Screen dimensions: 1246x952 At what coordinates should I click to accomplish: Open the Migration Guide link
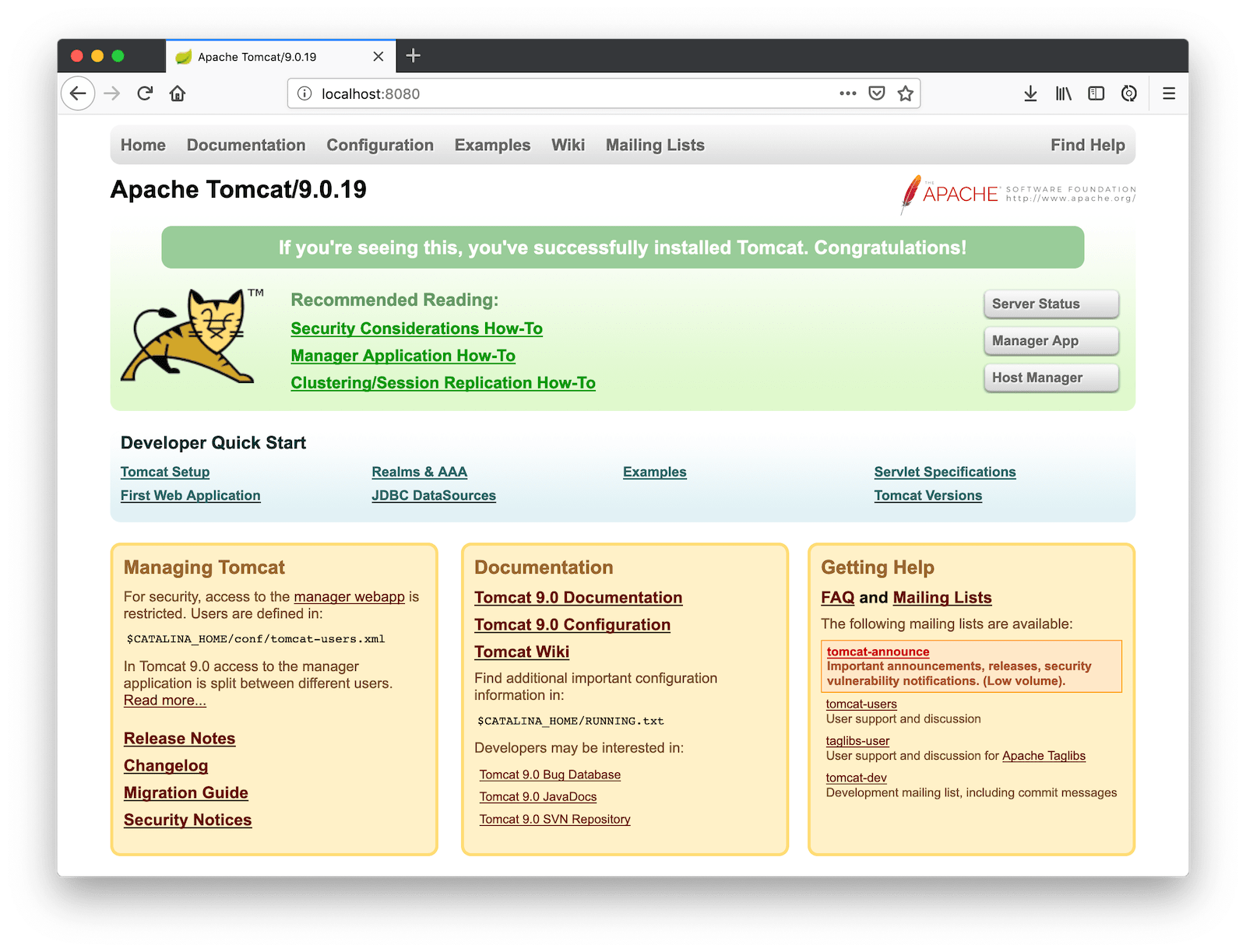click(186, 793)
